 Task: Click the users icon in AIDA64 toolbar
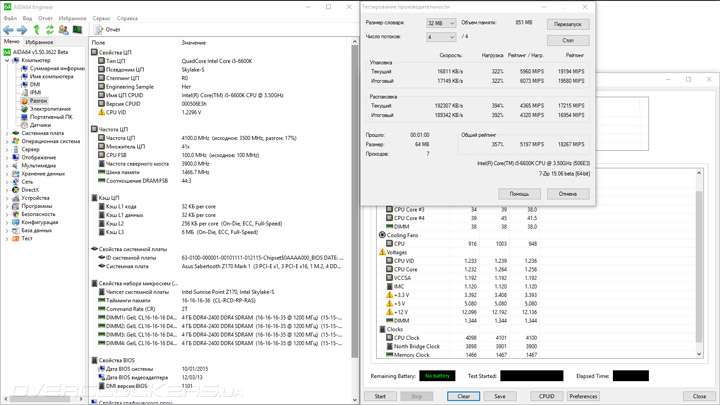(x=63, y=30)
